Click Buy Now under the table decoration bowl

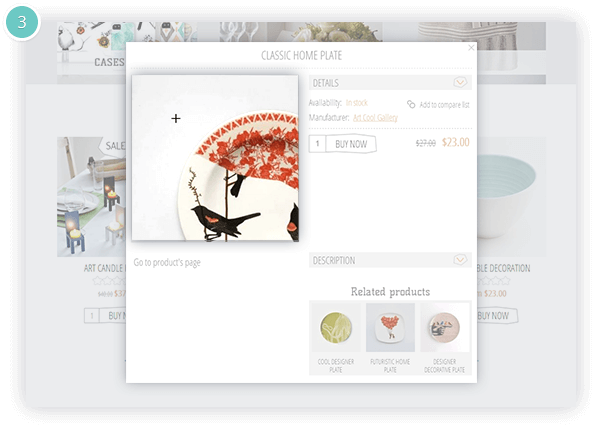[497, 316]
